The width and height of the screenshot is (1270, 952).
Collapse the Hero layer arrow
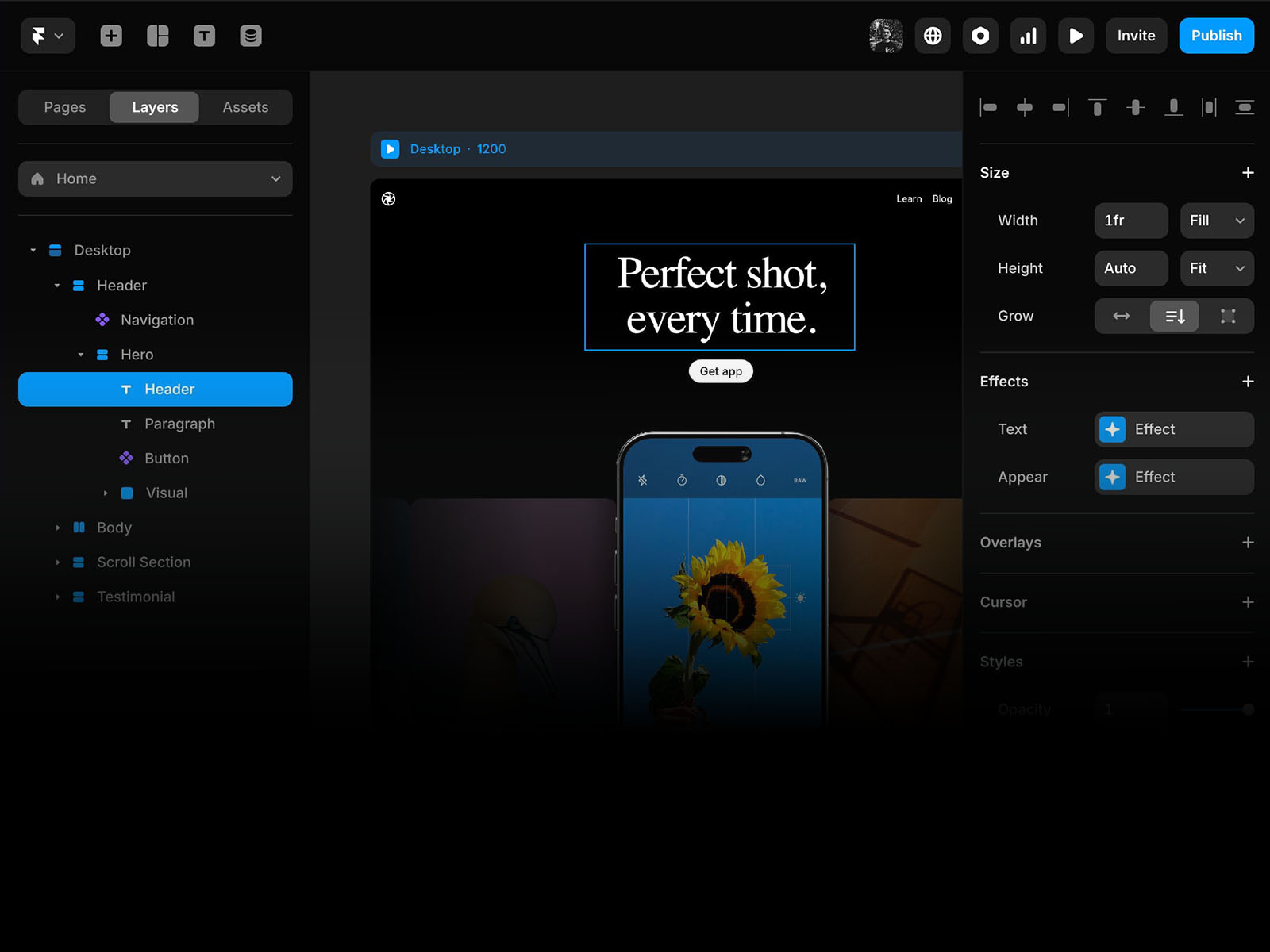click(x=81, y=355)
